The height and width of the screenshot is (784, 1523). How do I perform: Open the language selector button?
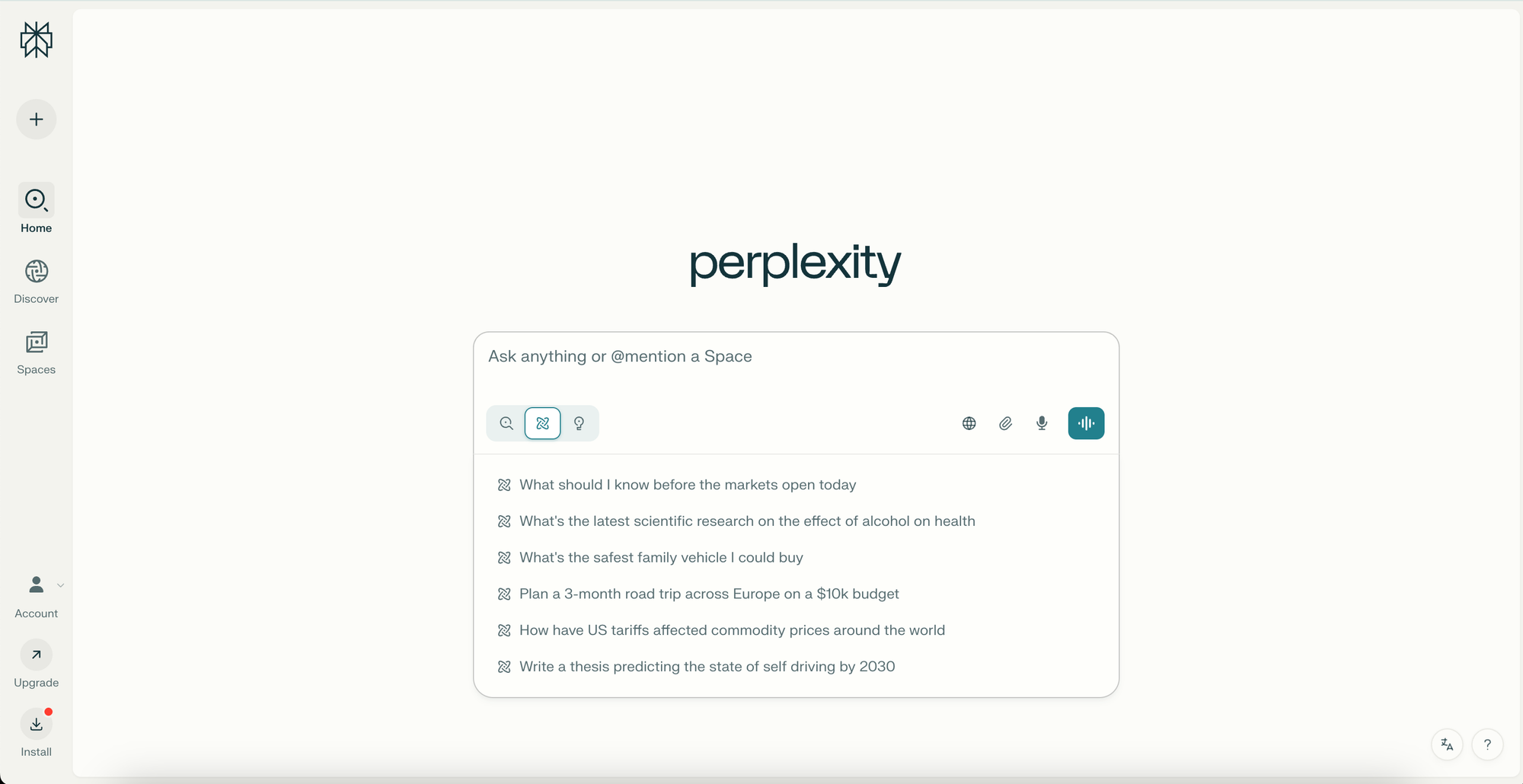(1446, 744)
